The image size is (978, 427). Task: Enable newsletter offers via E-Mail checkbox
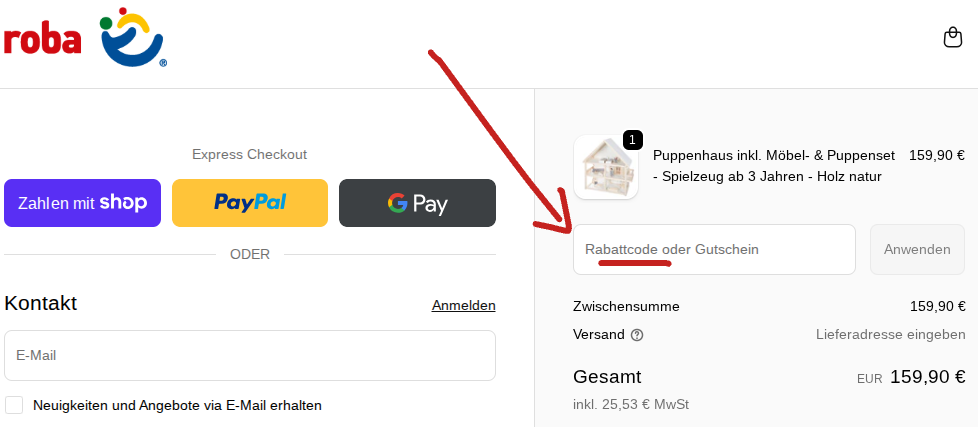click(14, 405)
